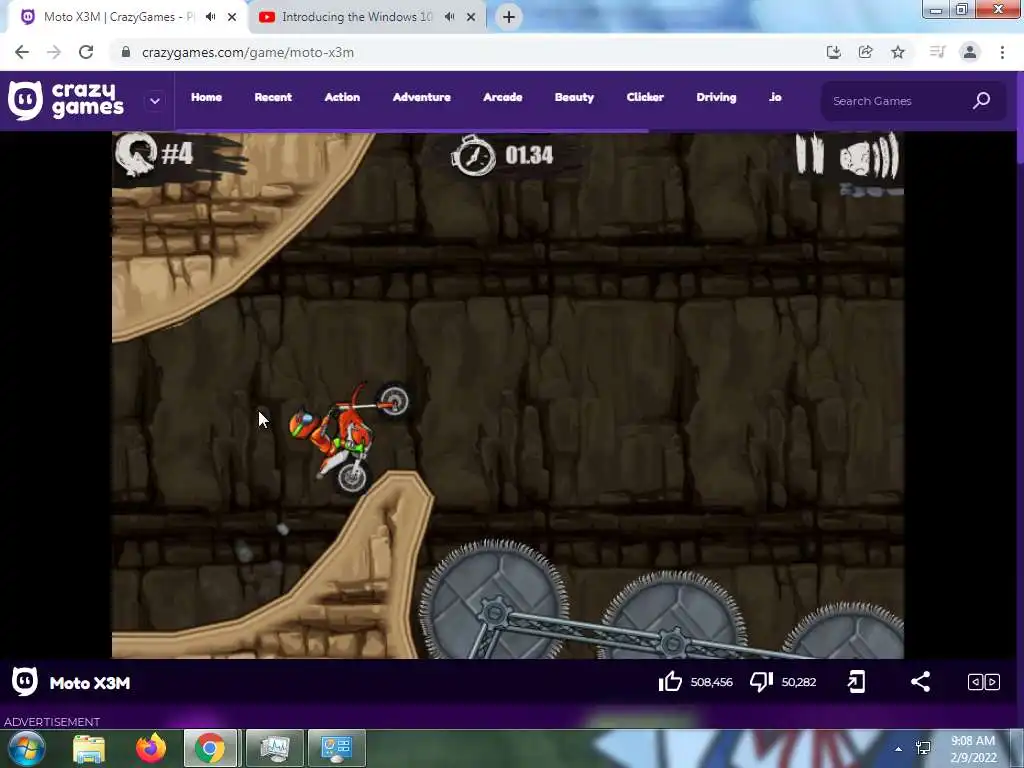Dislike the game with thumbs down
1024x768 pixels.
coord(761,682)
